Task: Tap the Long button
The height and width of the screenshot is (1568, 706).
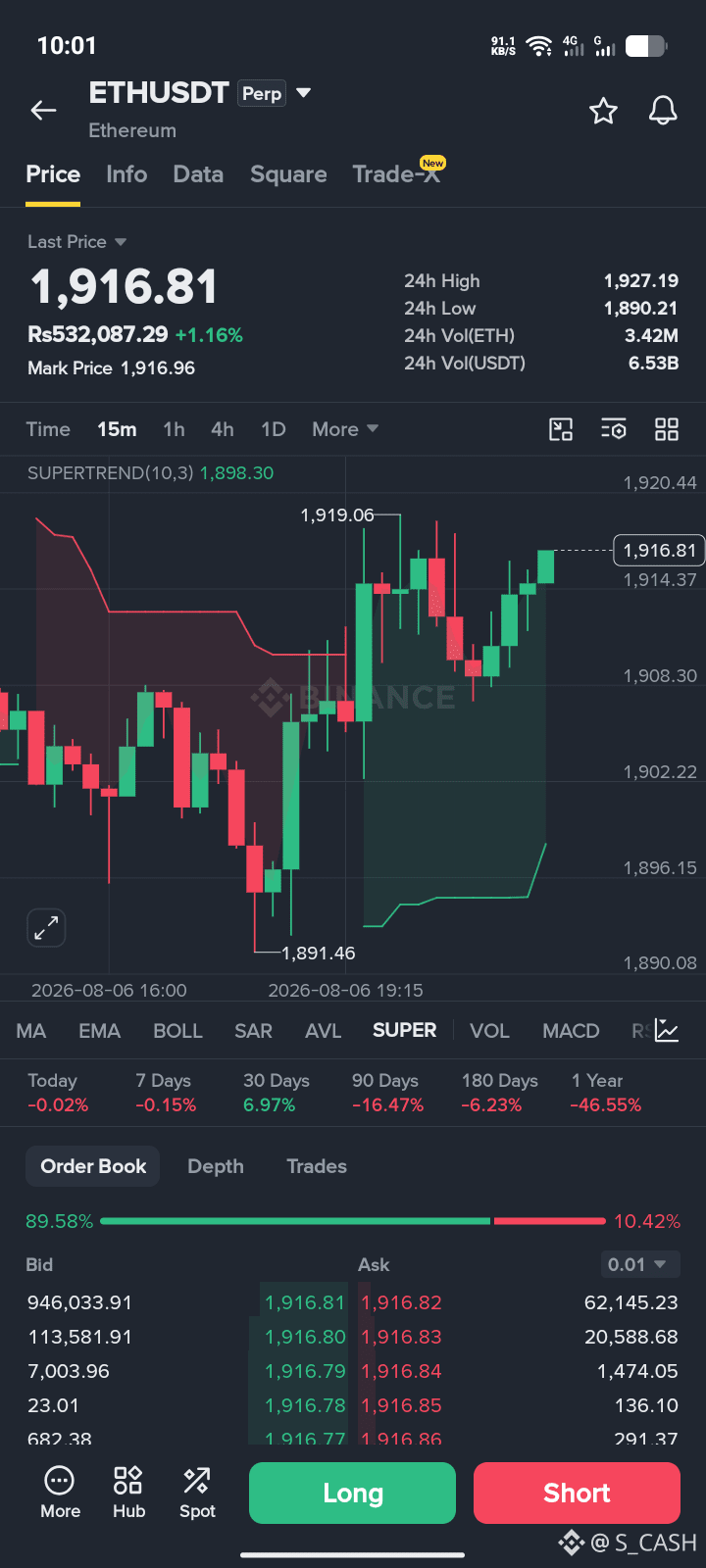Action: click(352, 1493)
